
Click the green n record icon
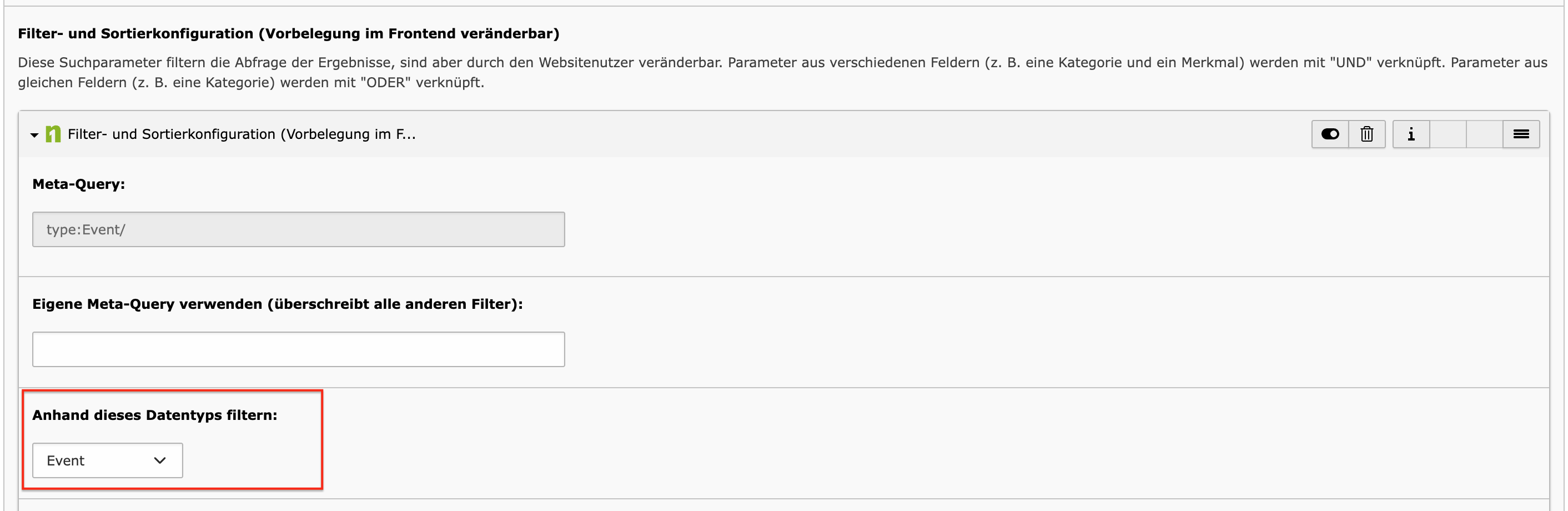tap(53, 134)
